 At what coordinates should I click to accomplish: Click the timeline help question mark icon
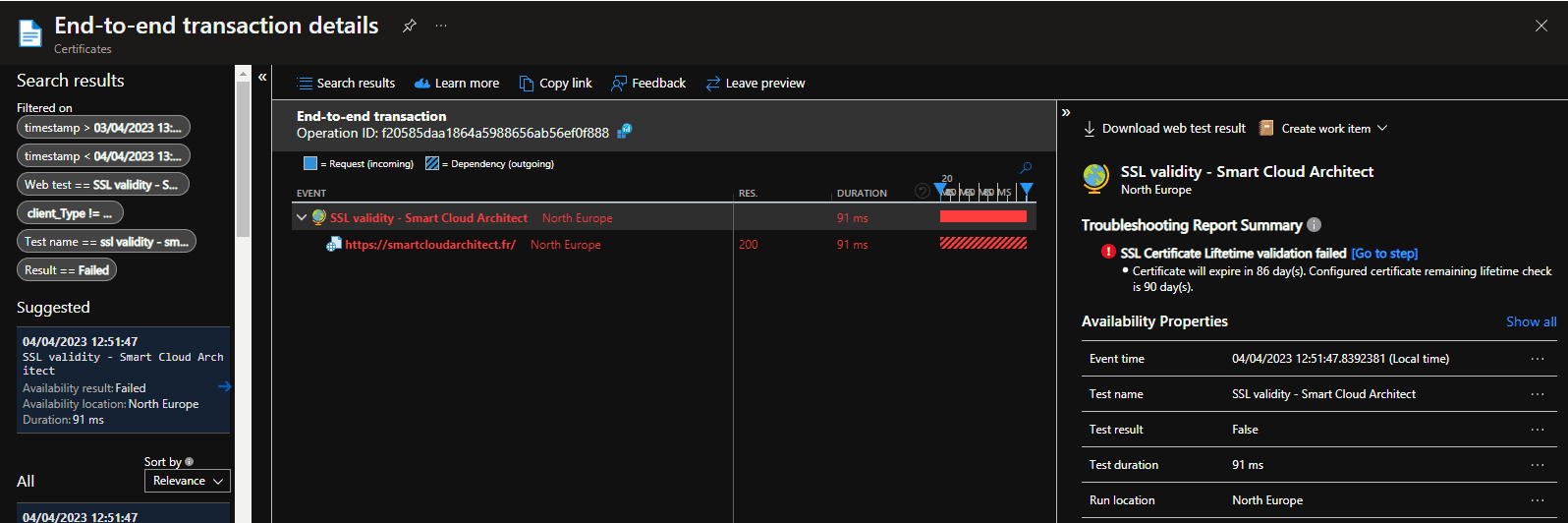922,192
